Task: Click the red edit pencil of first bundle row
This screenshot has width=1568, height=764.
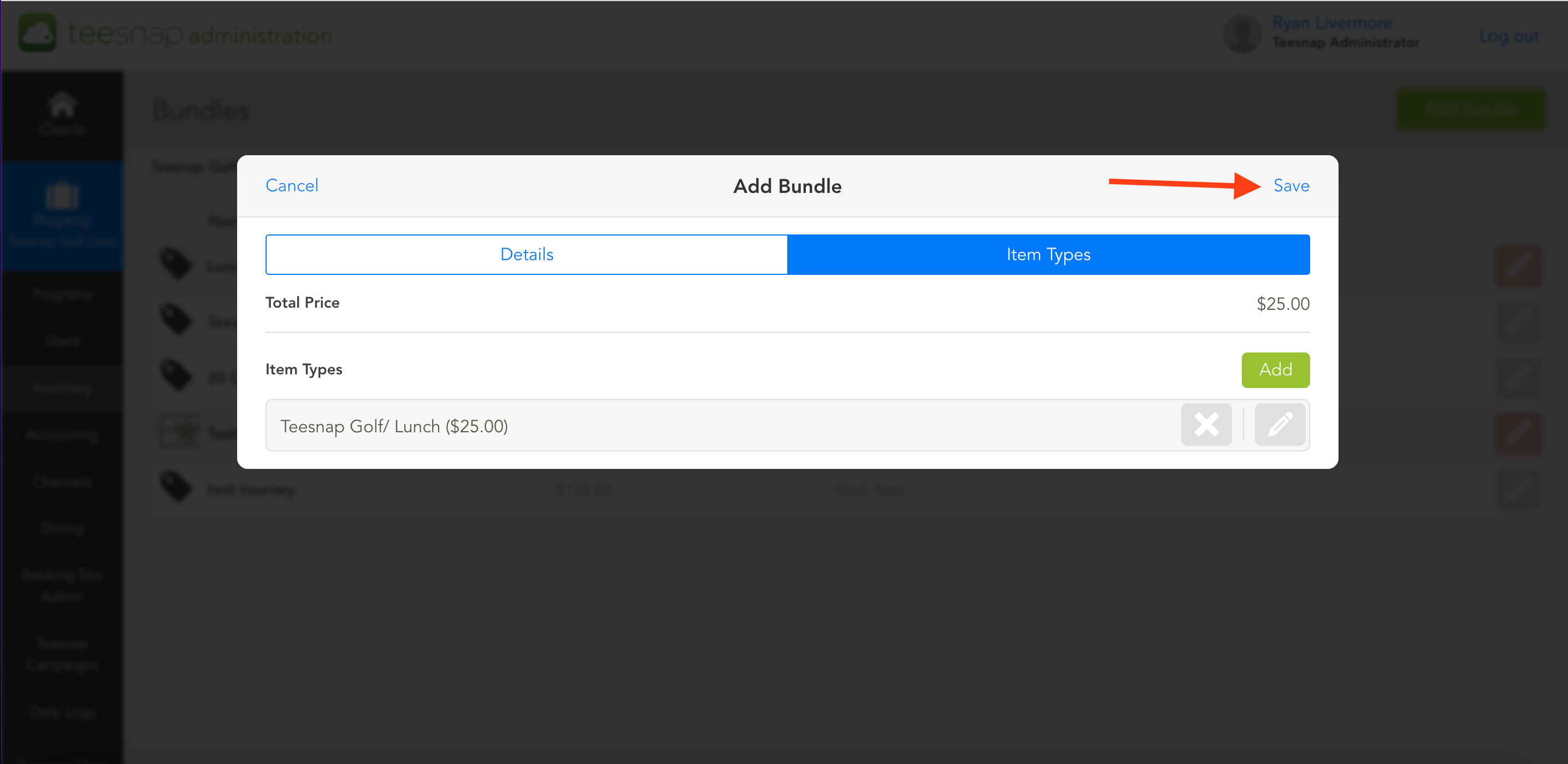Action: (1520, 266)
